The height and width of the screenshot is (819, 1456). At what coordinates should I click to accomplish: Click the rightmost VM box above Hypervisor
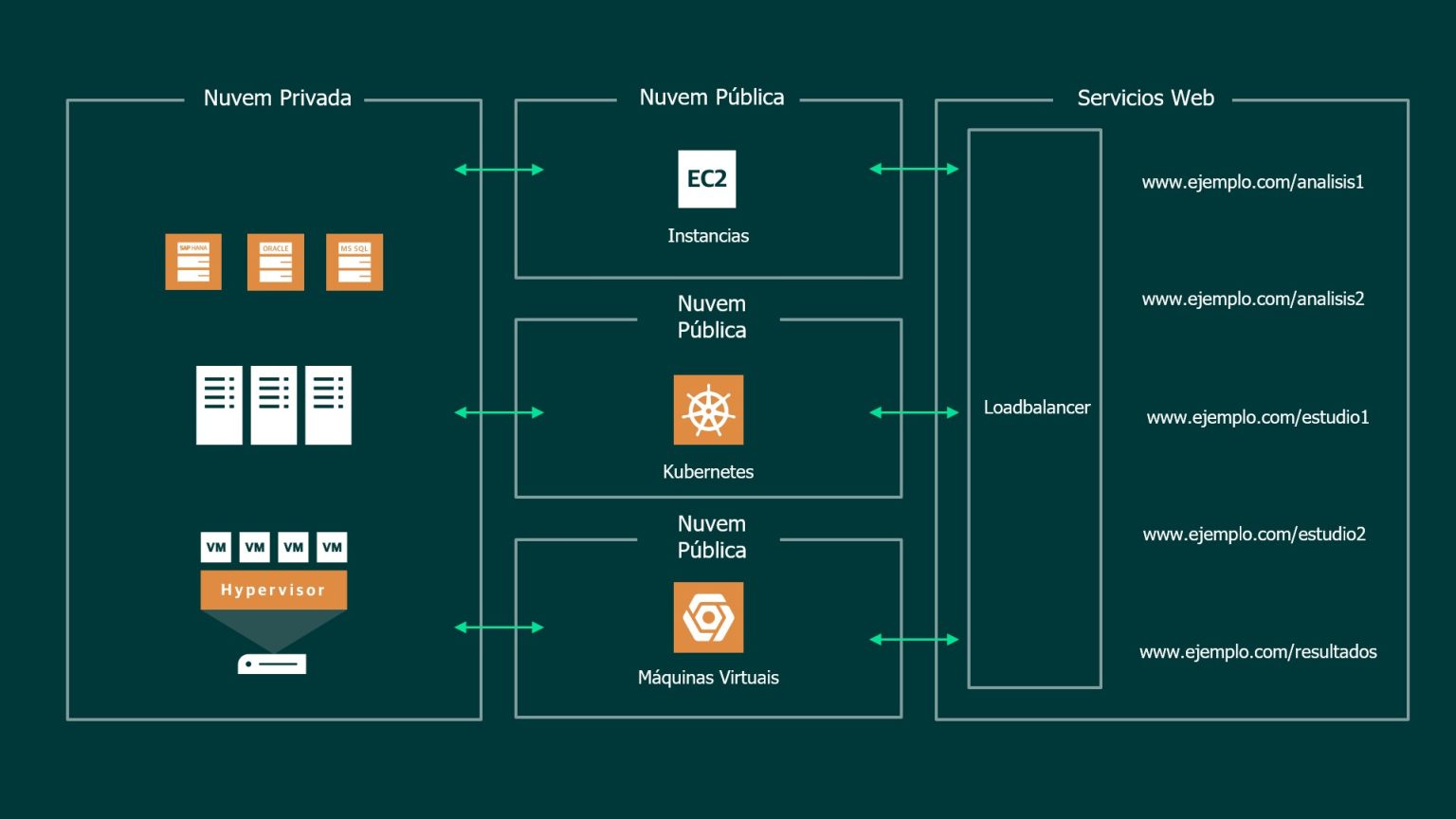click(332, 547)
